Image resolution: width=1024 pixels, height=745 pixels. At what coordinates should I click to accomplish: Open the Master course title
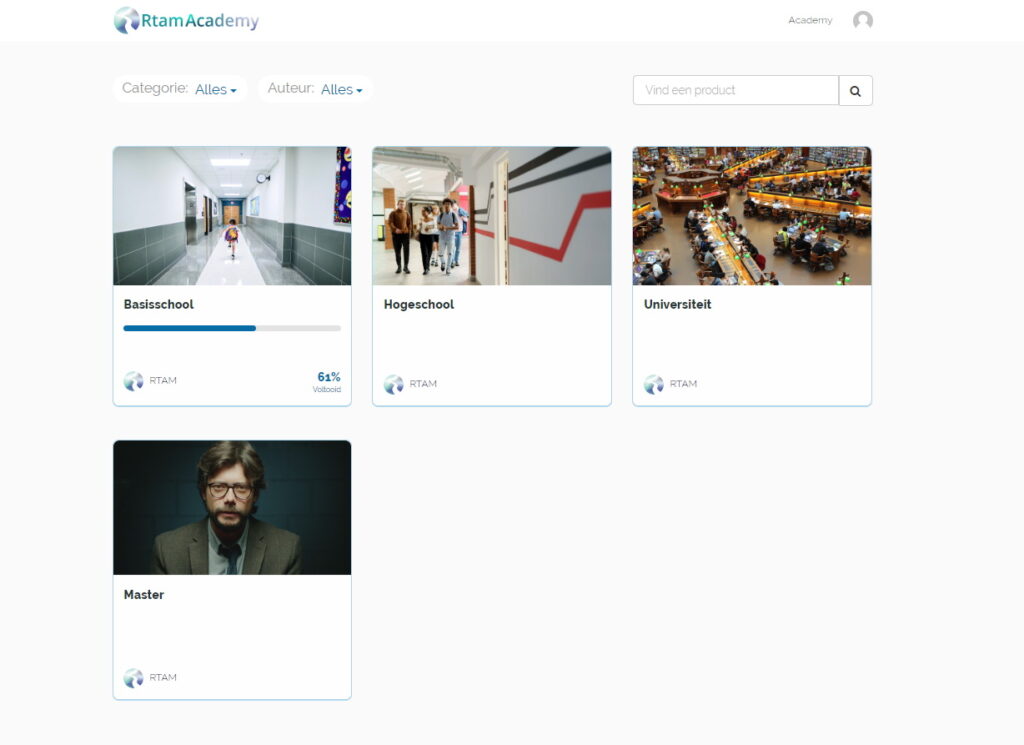click(x=144, y=595)
